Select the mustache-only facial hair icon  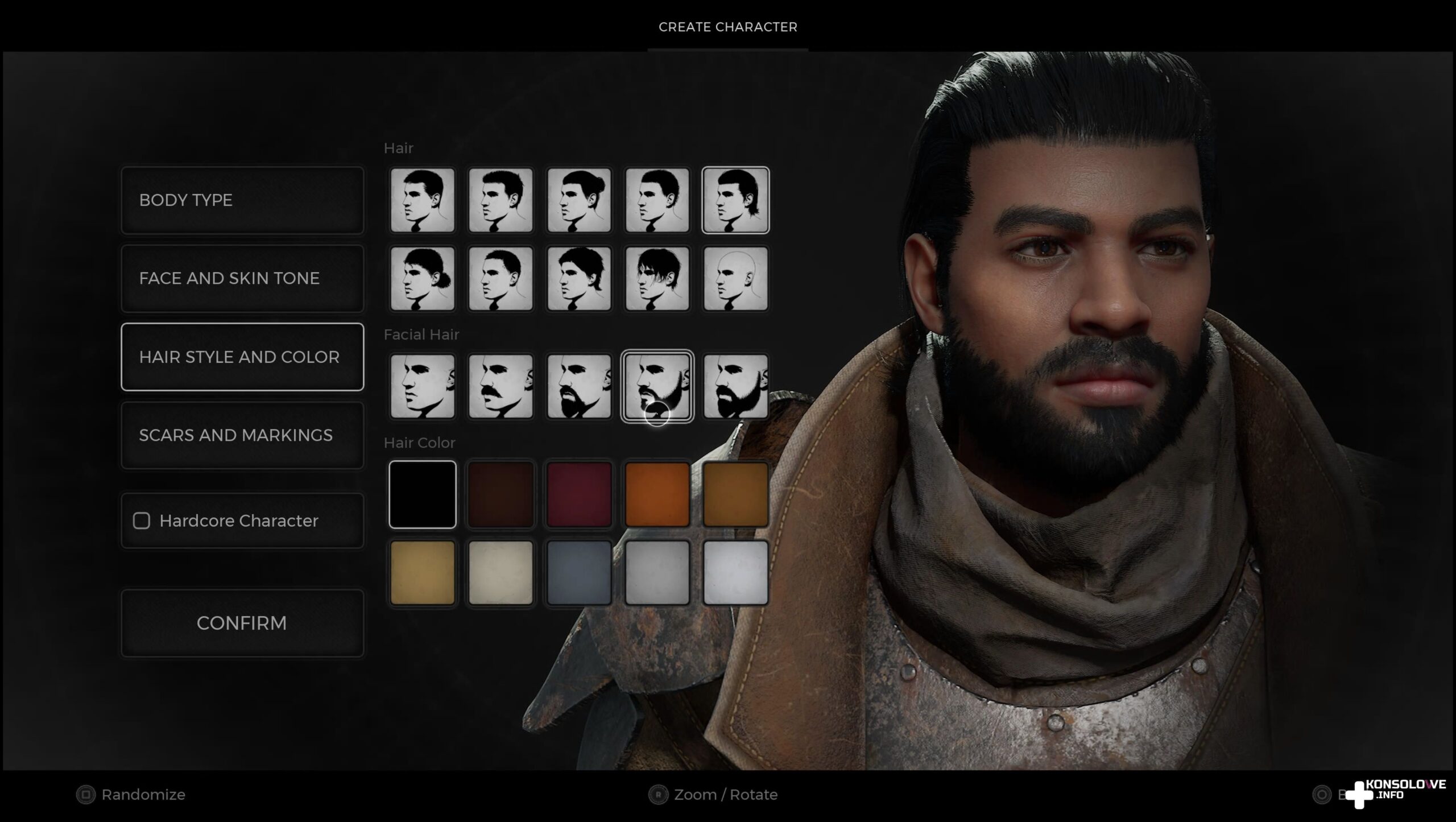pos(500,386)
